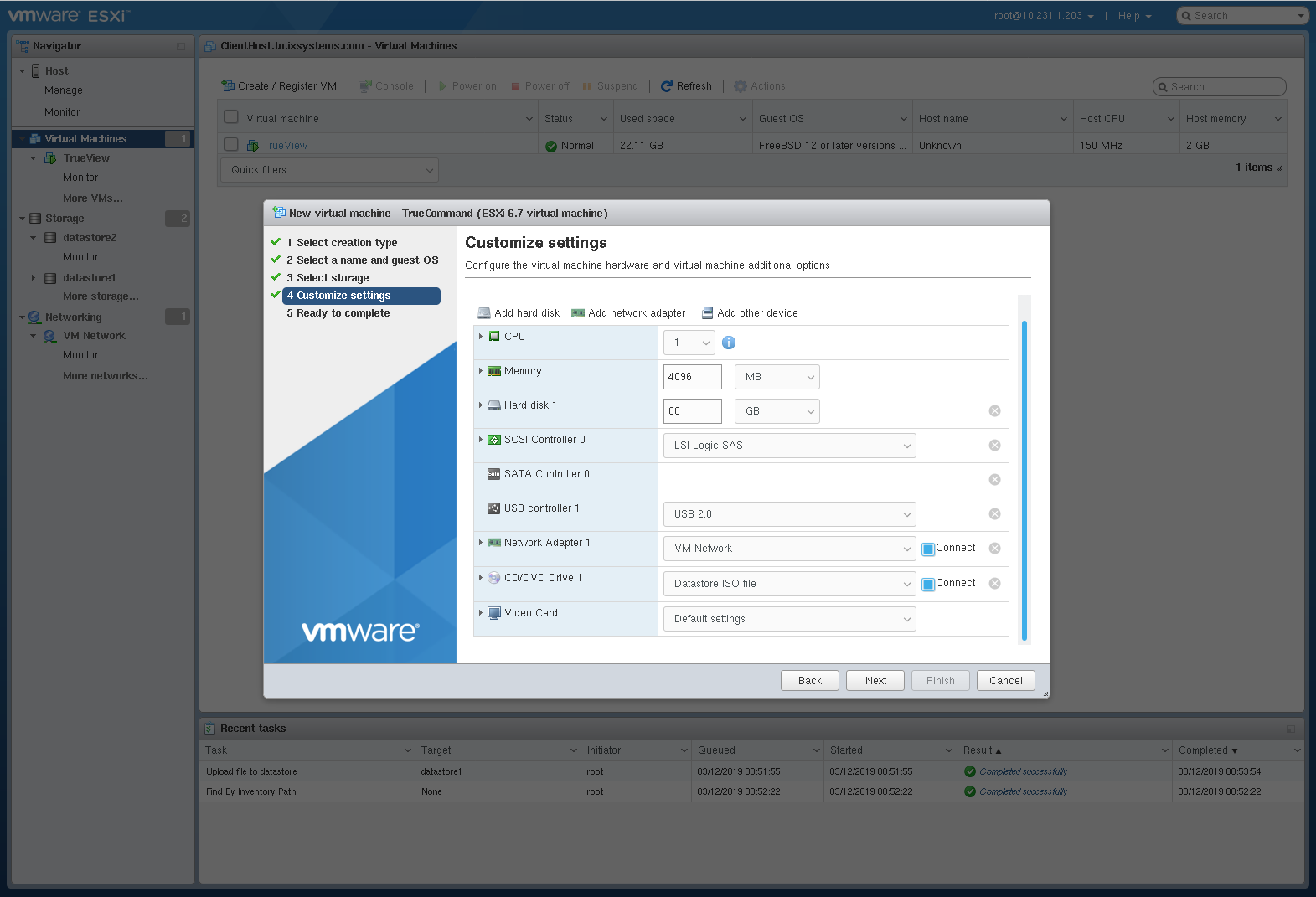The height and width of the screenshot is (897, 1316).
Task: Open the TrueView virtual machine link
Action: [285, 146]
